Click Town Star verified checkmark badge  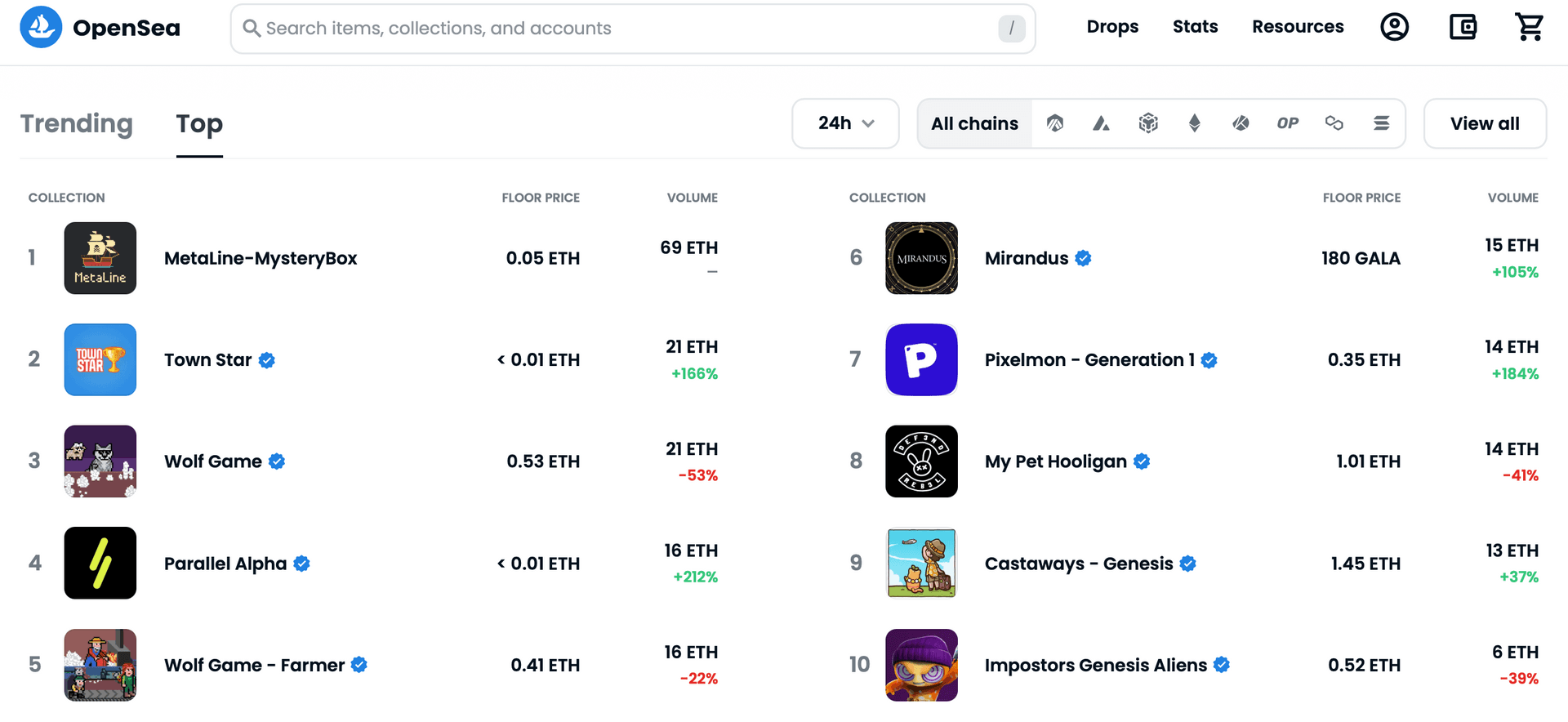tap(267, 360)
